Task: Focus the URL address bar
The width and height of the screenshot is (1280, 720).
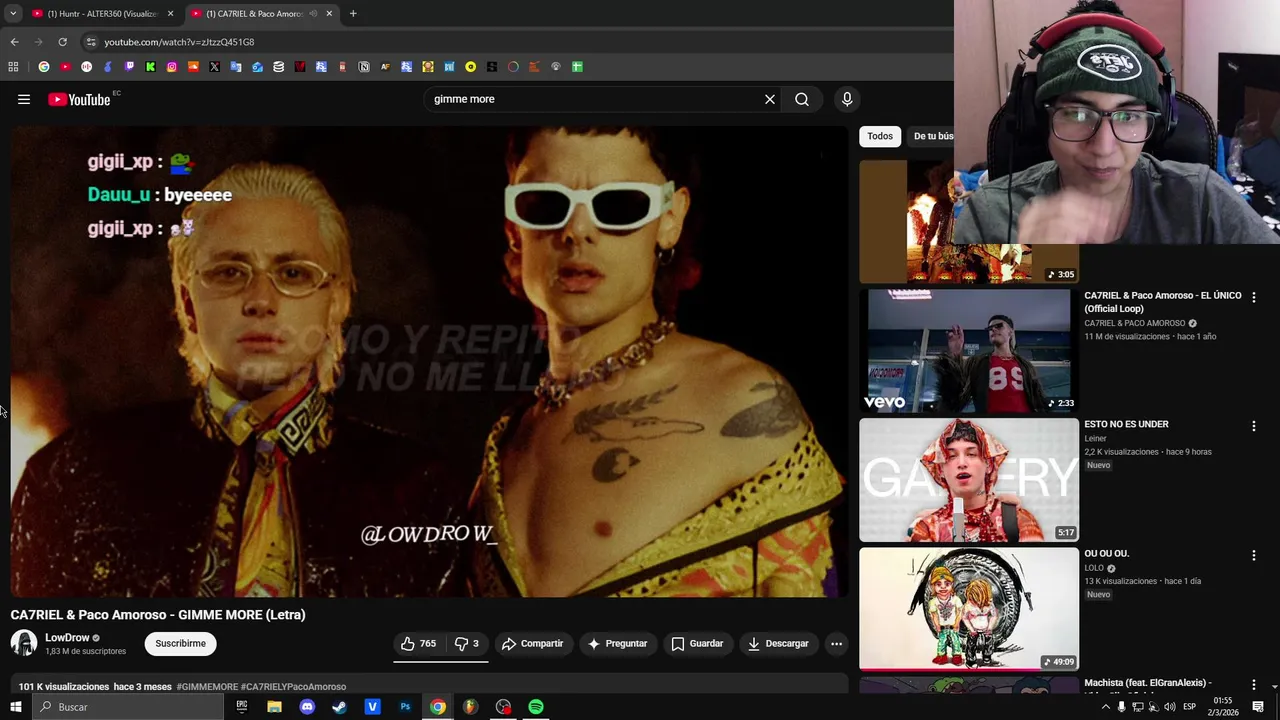Action: click(x=515, y=42)
